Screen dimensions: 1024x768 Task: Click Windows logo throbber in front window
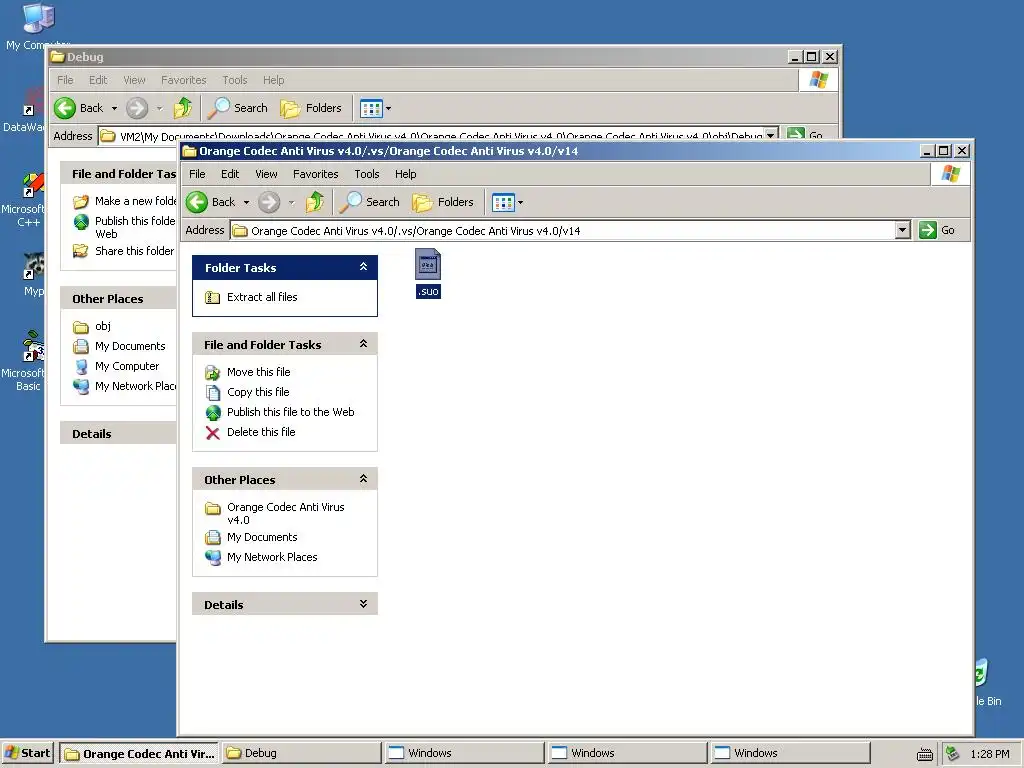tap(950, 174)
